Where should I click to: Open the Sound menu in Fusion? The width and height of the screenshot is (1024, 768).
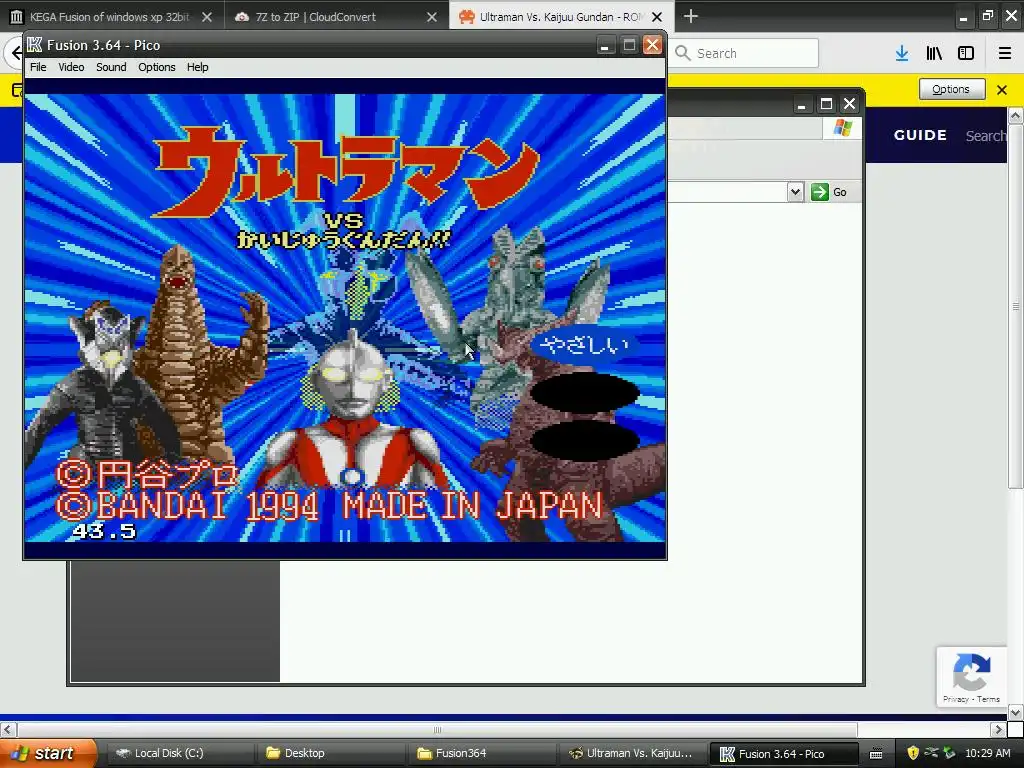[111, 67]
